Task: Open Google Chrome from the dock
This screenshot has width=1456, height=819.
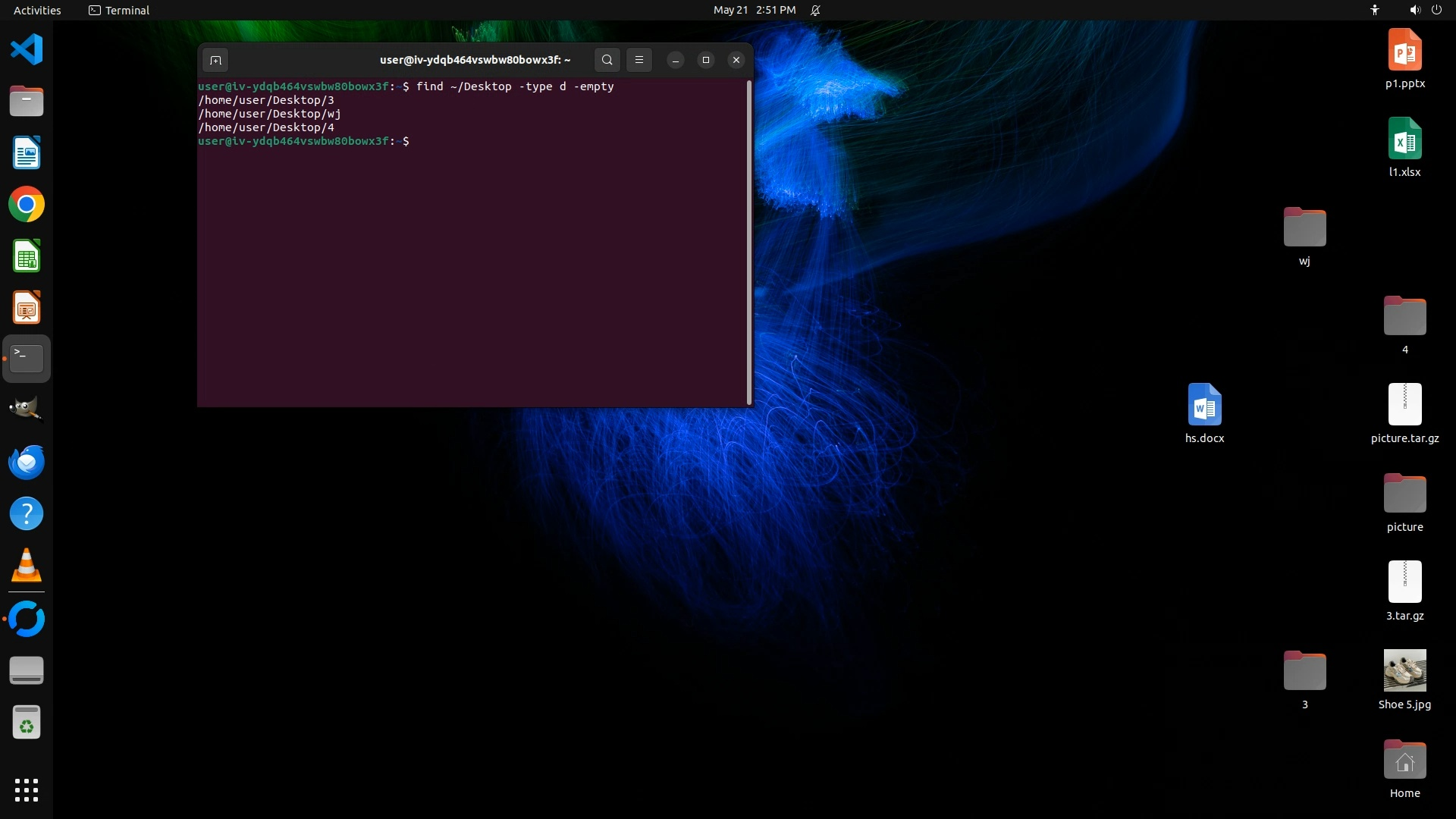Action: [x=27, y=205]
